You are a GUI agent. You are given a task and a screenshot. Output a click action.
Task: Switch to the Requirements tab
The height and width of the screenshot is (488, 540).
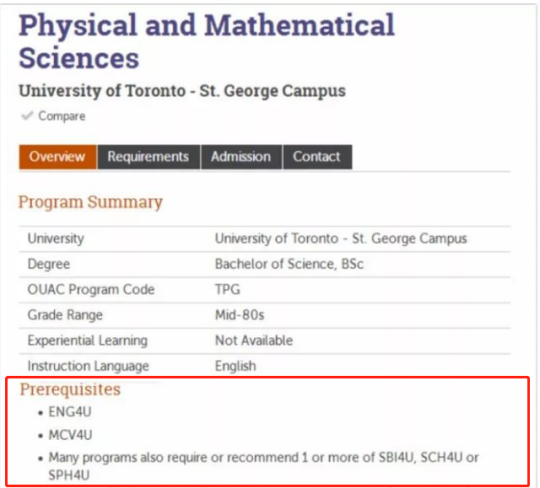pyautogui.click(x=148, y=157)
